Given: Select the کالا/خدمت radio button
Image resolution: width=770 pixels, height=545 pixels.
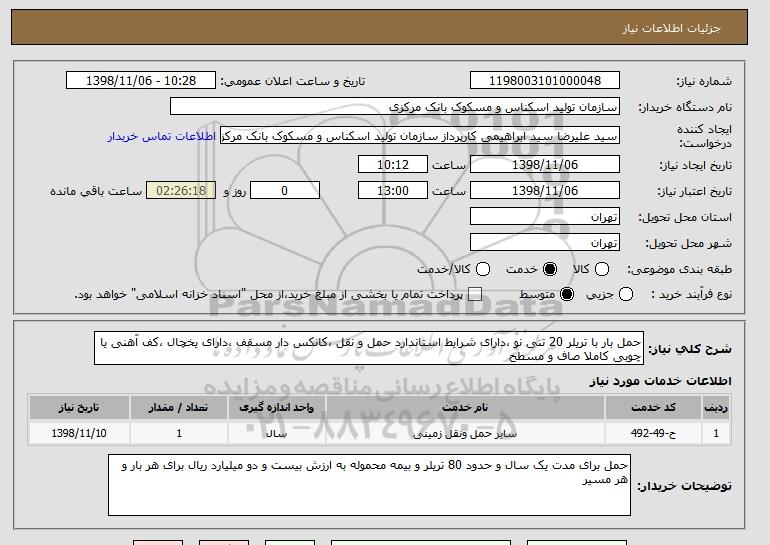Looking at the screenshot, I should coord(483,269).
